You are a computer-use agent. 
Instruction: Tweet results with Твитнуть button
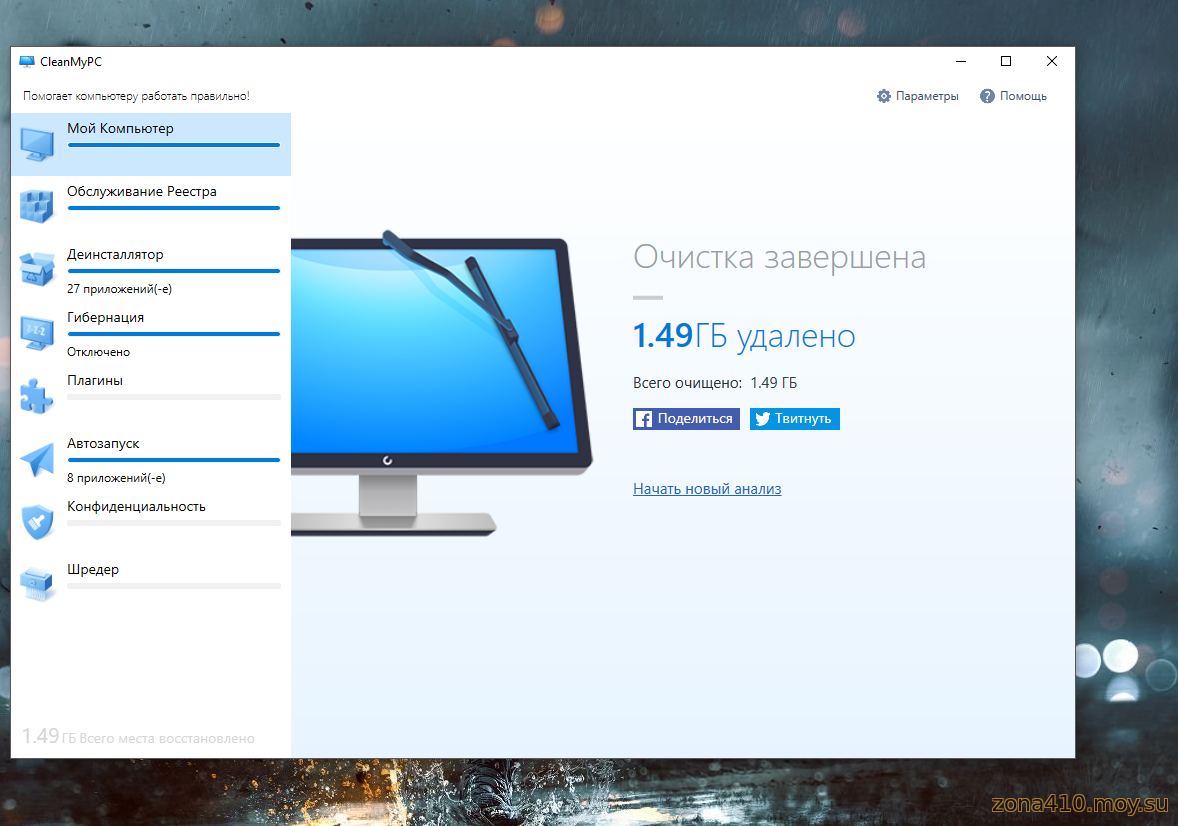[x=795, y=419]
